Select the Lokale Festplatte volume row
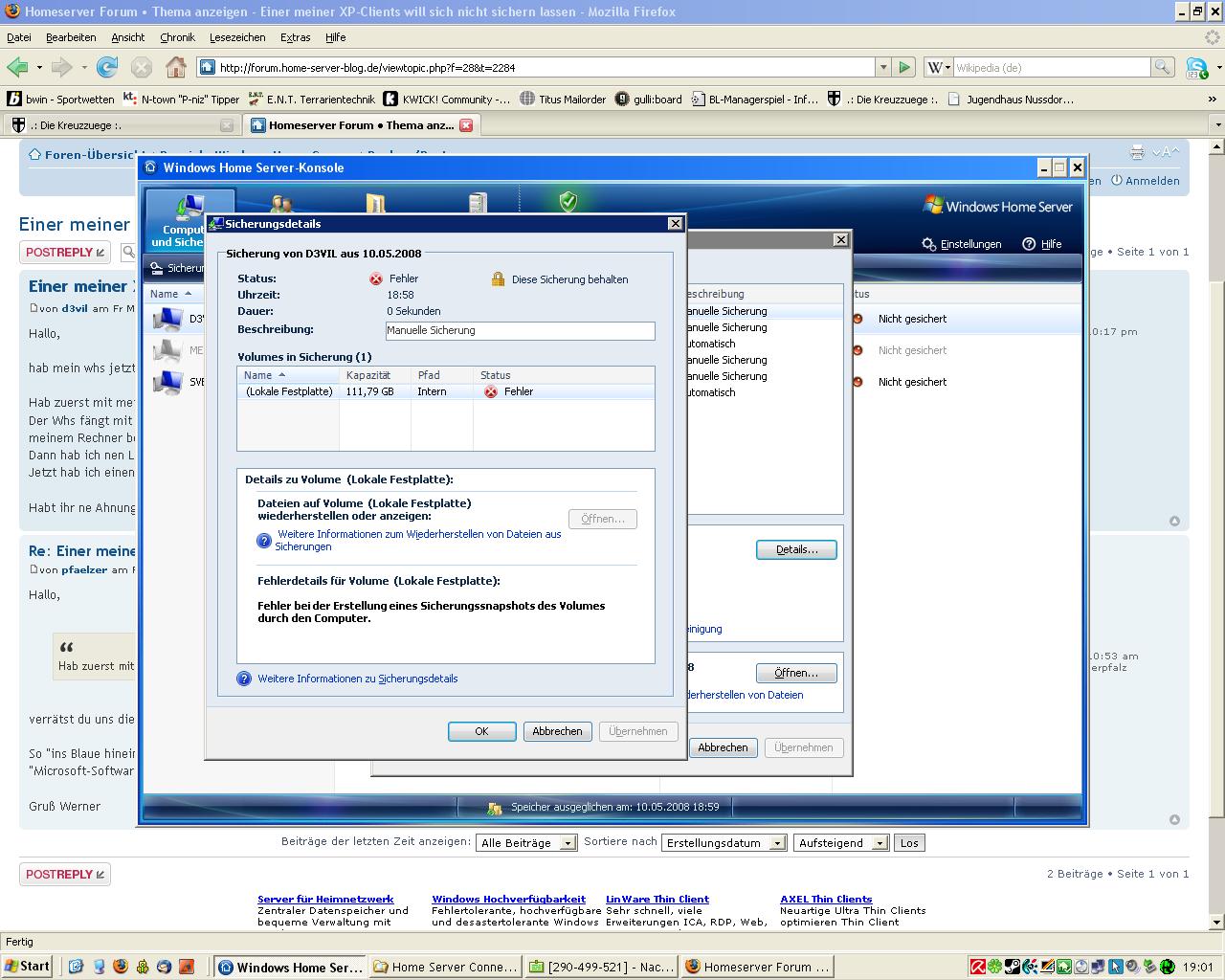1225x980 pixels. pos(446,391)
